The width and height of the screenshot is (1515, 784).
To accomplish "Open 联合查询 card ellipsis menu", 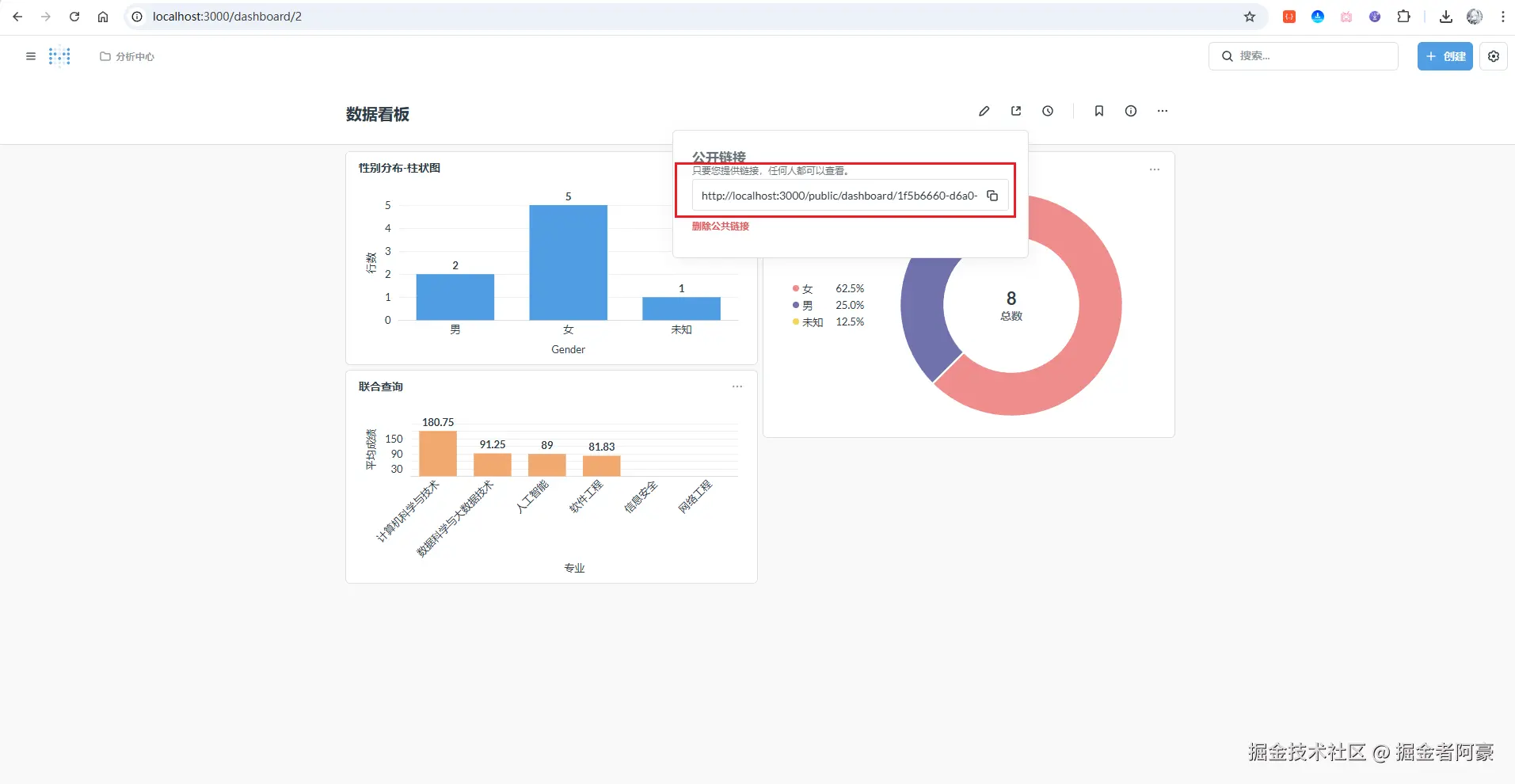I will click(x=737, y=386).
